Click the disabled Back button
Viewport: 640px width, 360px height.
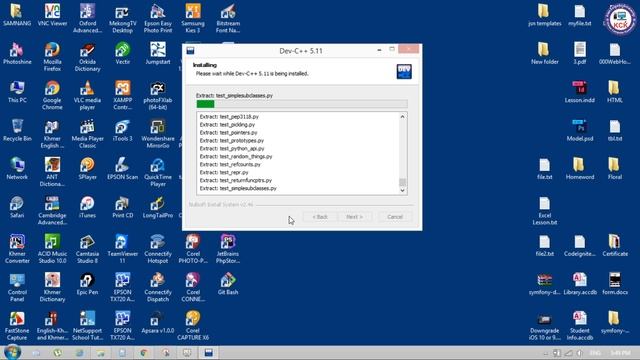[320, 217]
